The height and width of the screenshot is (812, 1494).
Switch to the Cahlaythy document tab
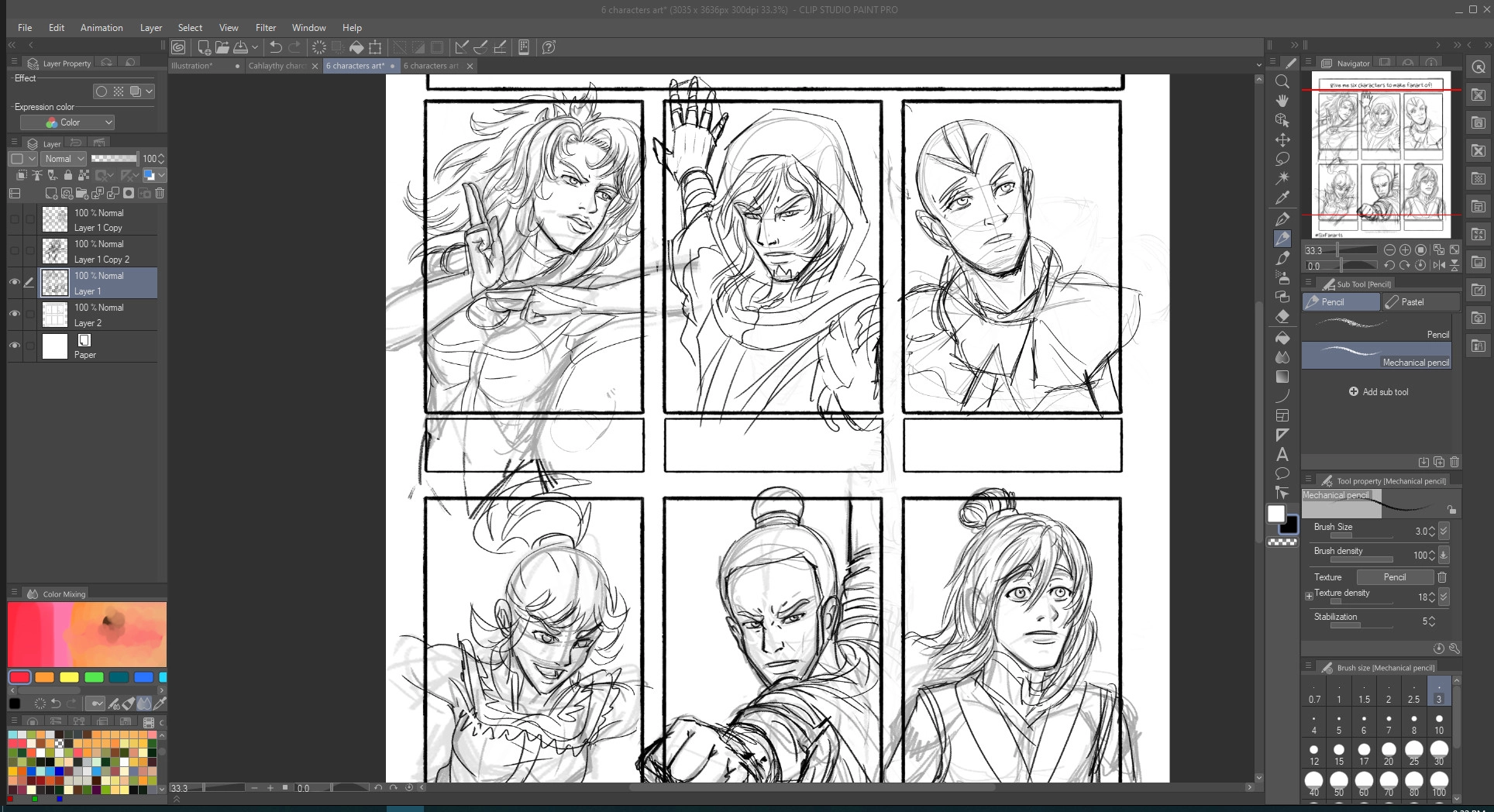point(276,66)
